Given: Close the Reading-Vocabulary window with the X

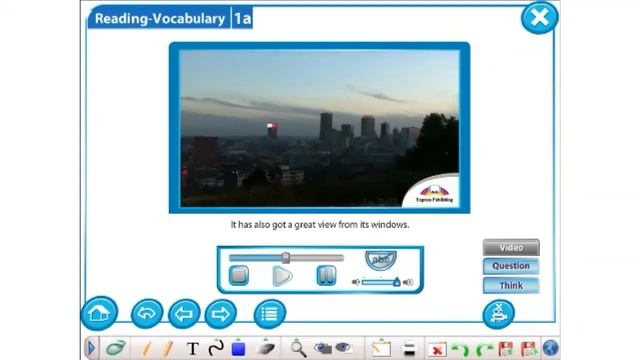Looking at the screenshot, I should [540, 18].
